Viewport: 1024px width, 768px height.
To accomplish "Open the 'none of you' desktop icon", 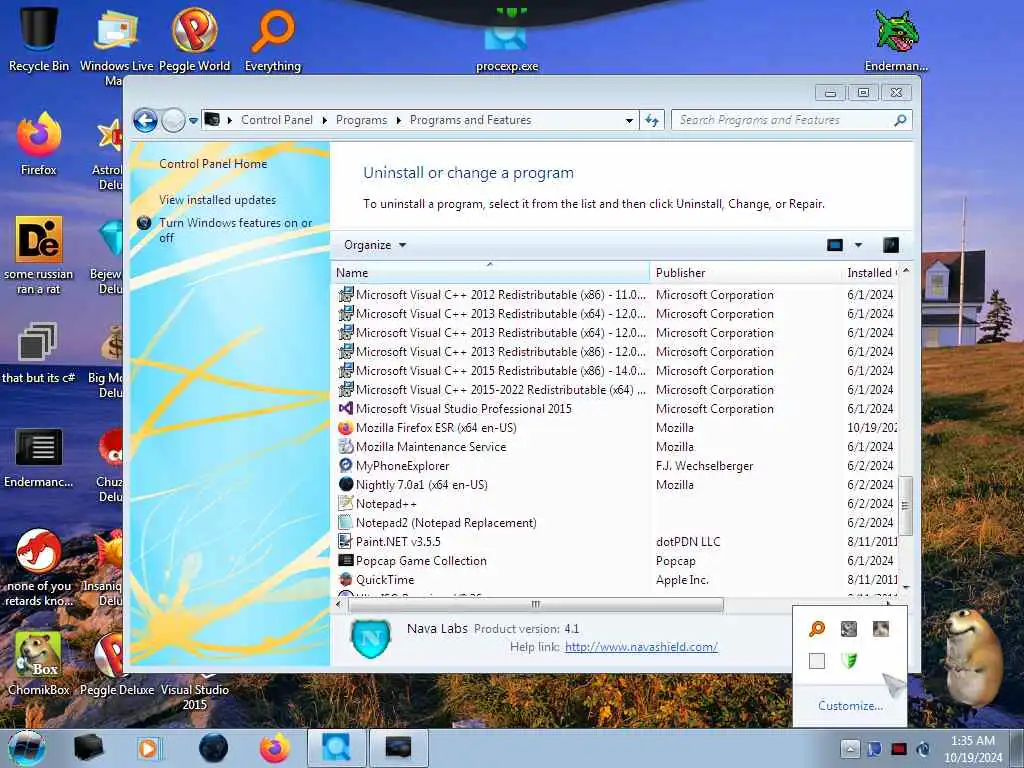I will click(39, 567).
